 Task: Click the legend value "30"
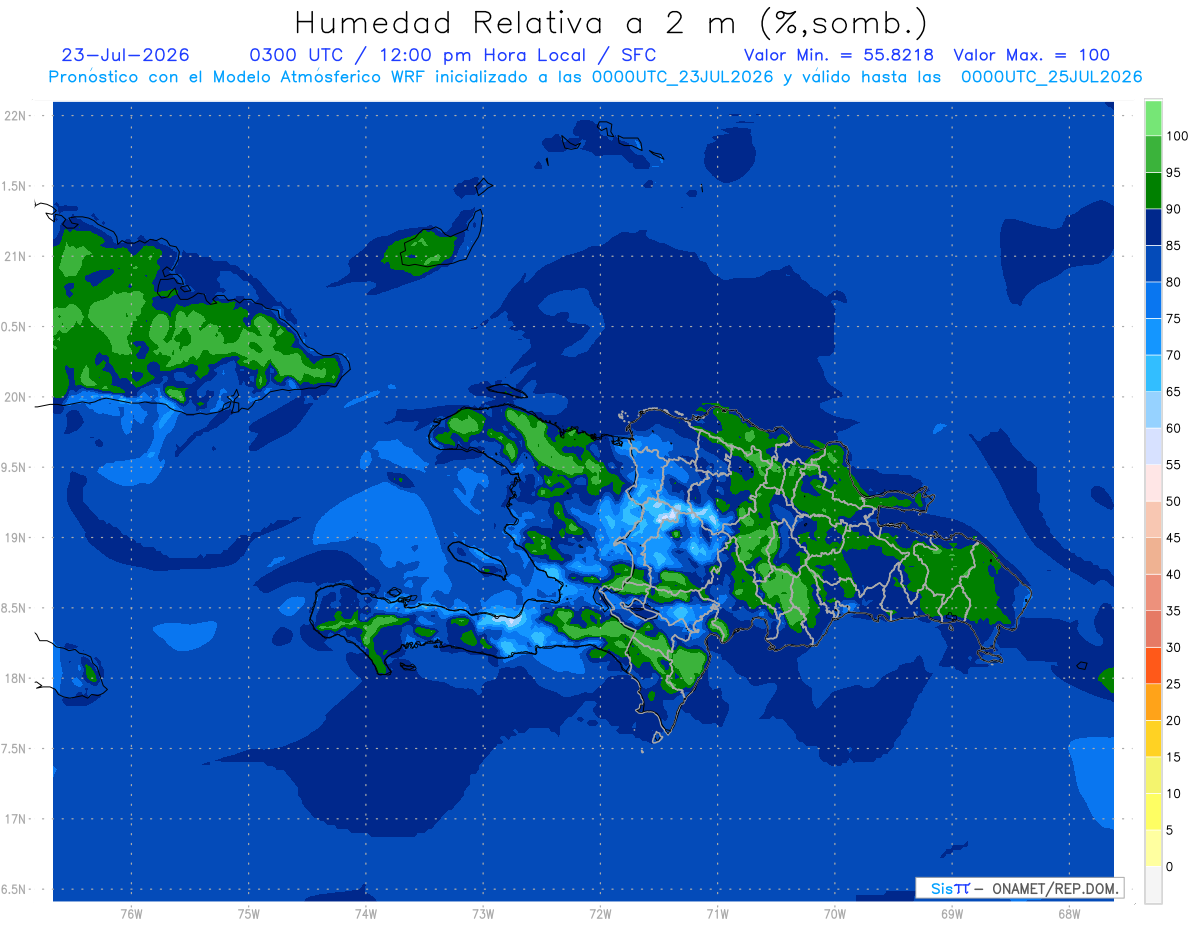1173,647
